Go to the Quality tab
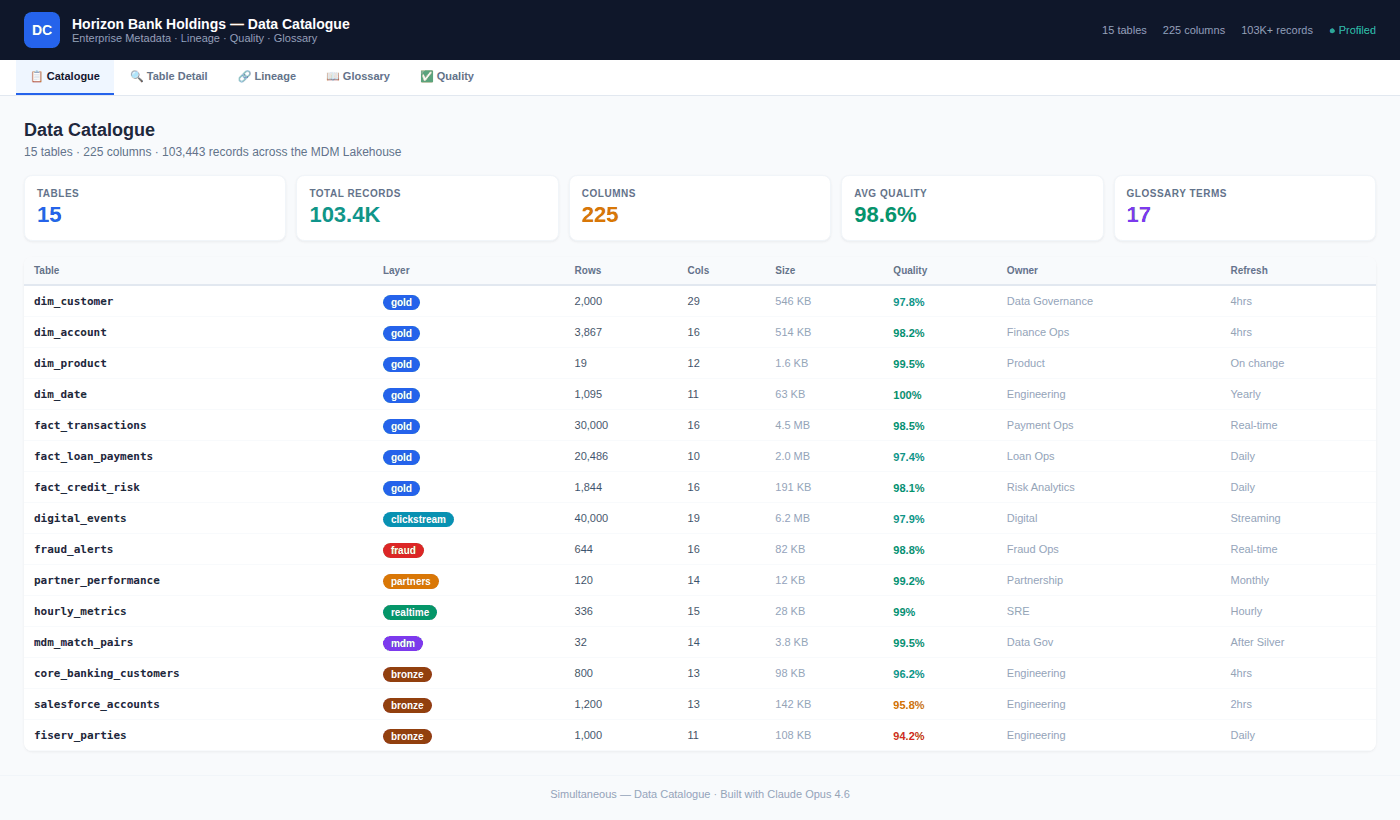 point(447,76)
